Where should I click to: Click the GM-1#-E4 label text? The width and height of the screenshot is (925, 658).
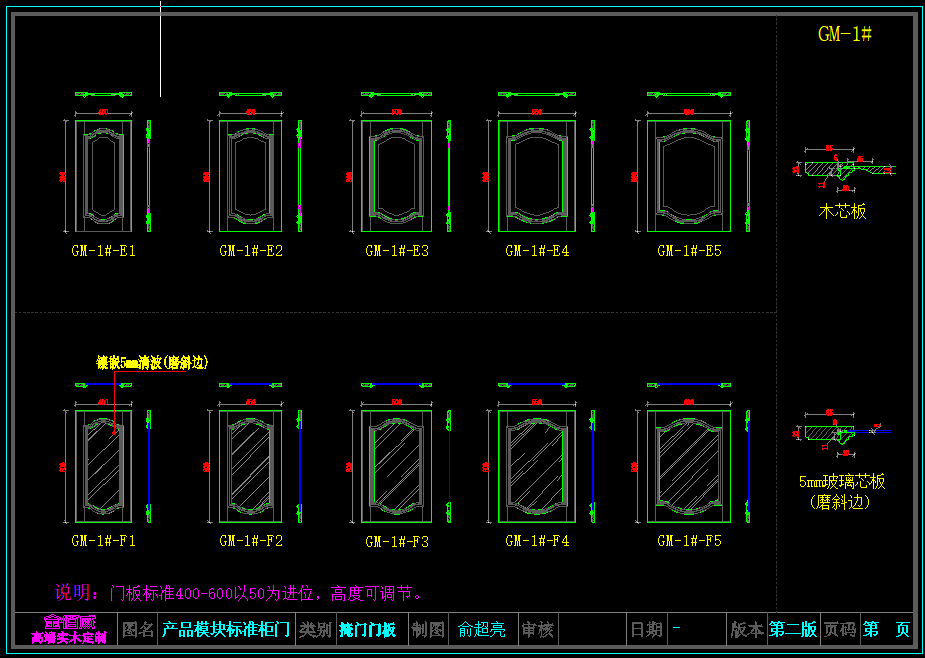coord(537,251)
